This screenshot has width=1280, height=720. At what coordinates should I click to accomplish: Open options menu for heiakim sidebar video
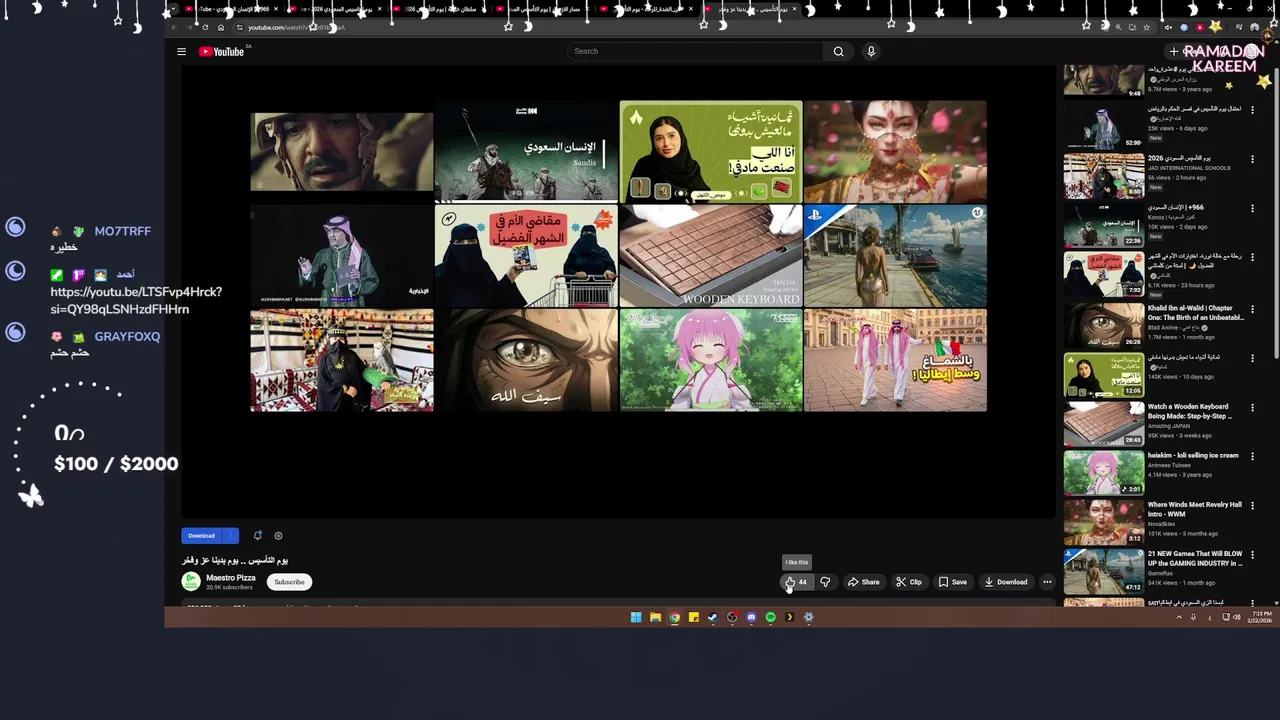coord(1252,456)
